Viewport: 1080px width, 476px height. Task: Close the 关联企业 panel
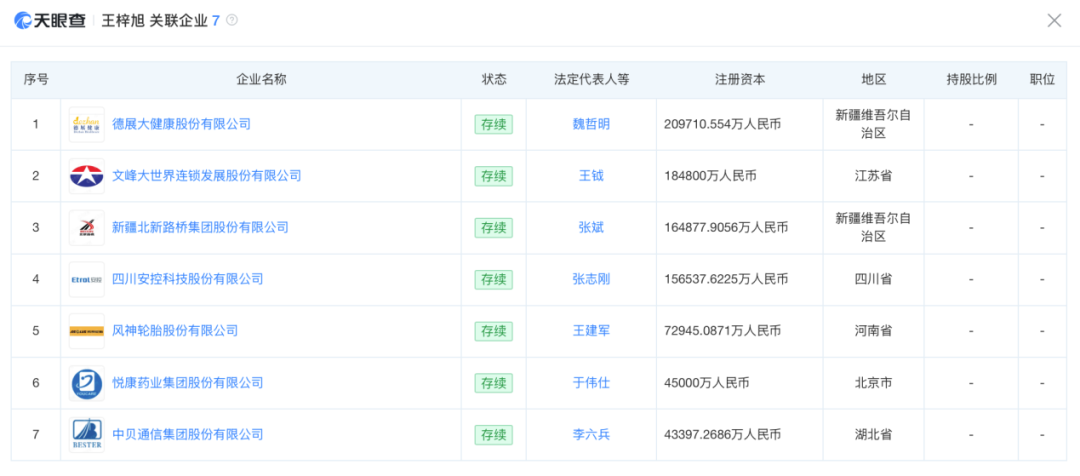coord(1054,20)
